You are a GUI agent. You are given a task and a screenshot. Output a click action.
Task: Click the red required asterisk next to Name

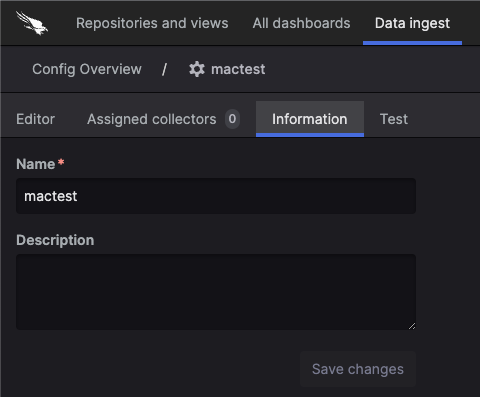point(61,162)
